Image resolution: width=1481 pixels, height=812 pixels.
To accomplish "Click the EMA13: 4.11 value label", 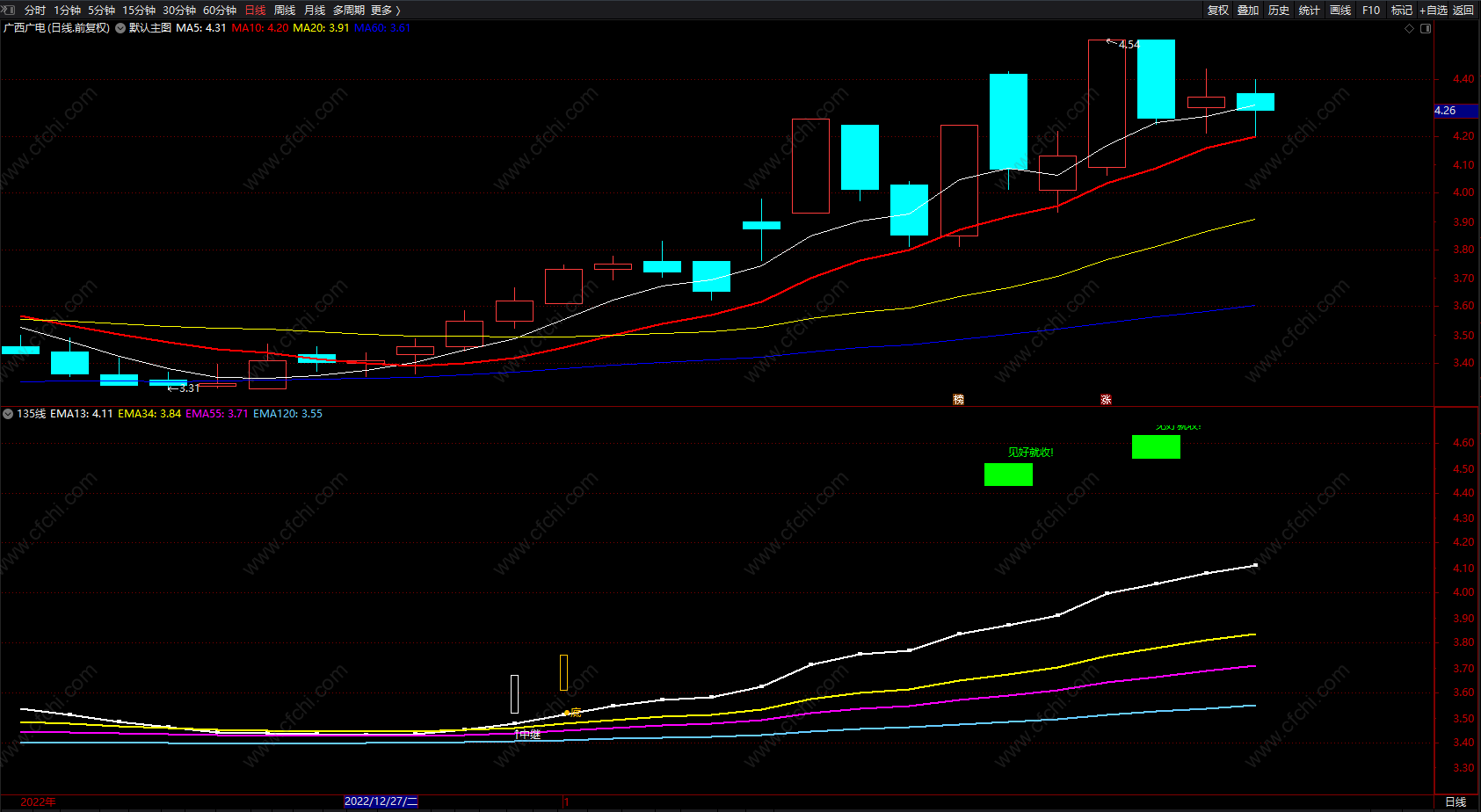I will [82, 414].
